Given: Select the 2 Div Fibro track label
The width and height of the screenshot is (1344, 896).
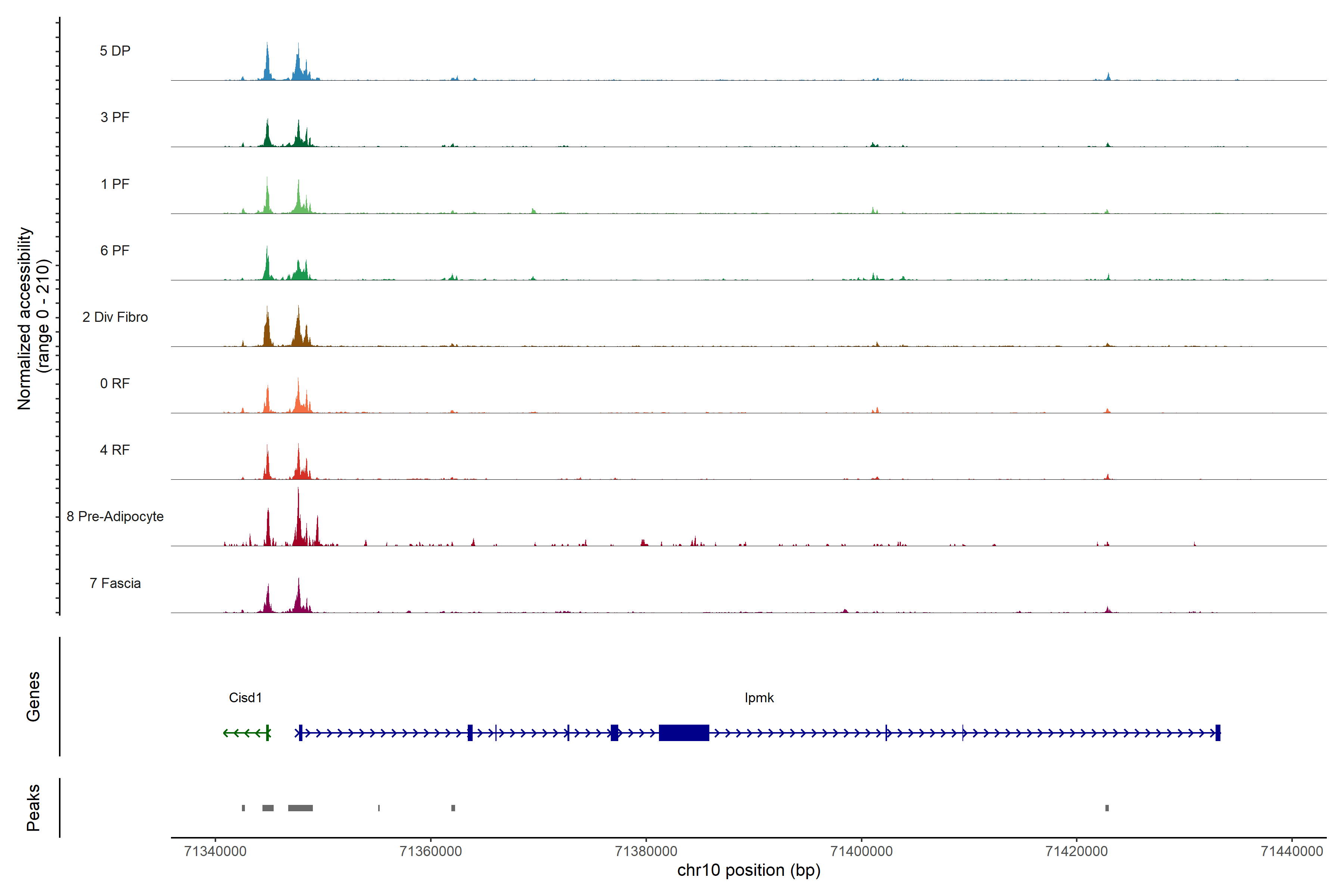Looking at the screenshot, I should click(115, 317).
